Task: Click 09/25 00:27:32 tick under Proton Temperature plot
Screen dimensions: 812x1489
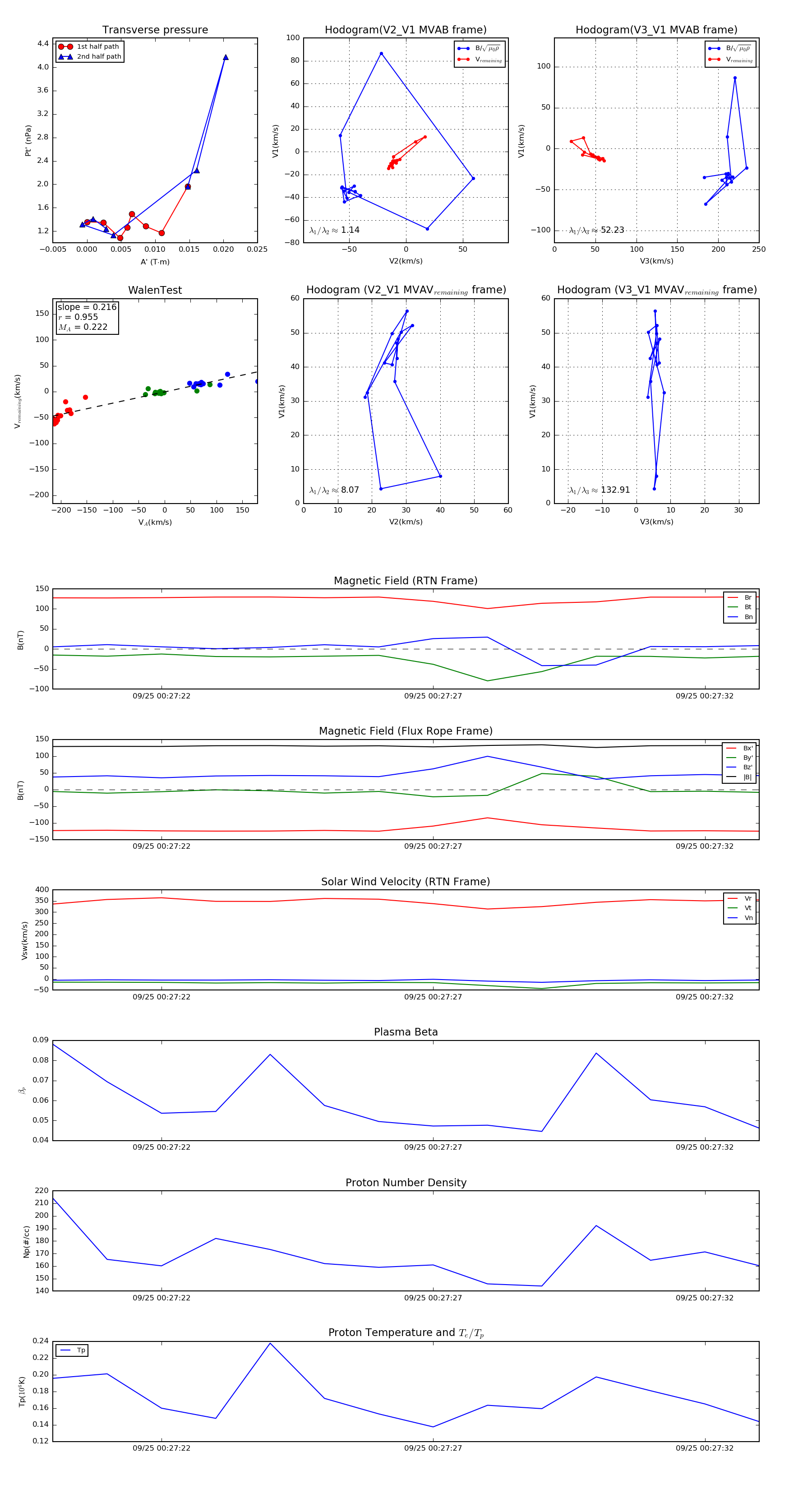Action: (705, 1448)
